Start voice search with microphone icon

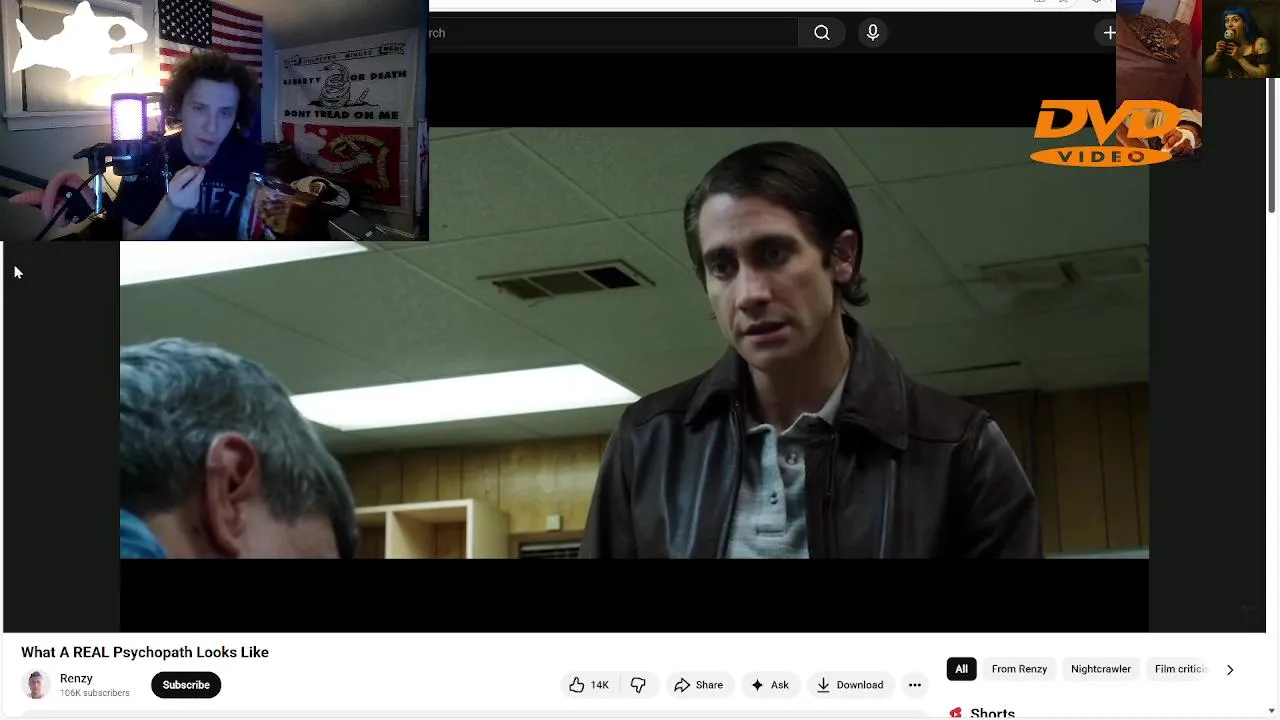(873, 33)
